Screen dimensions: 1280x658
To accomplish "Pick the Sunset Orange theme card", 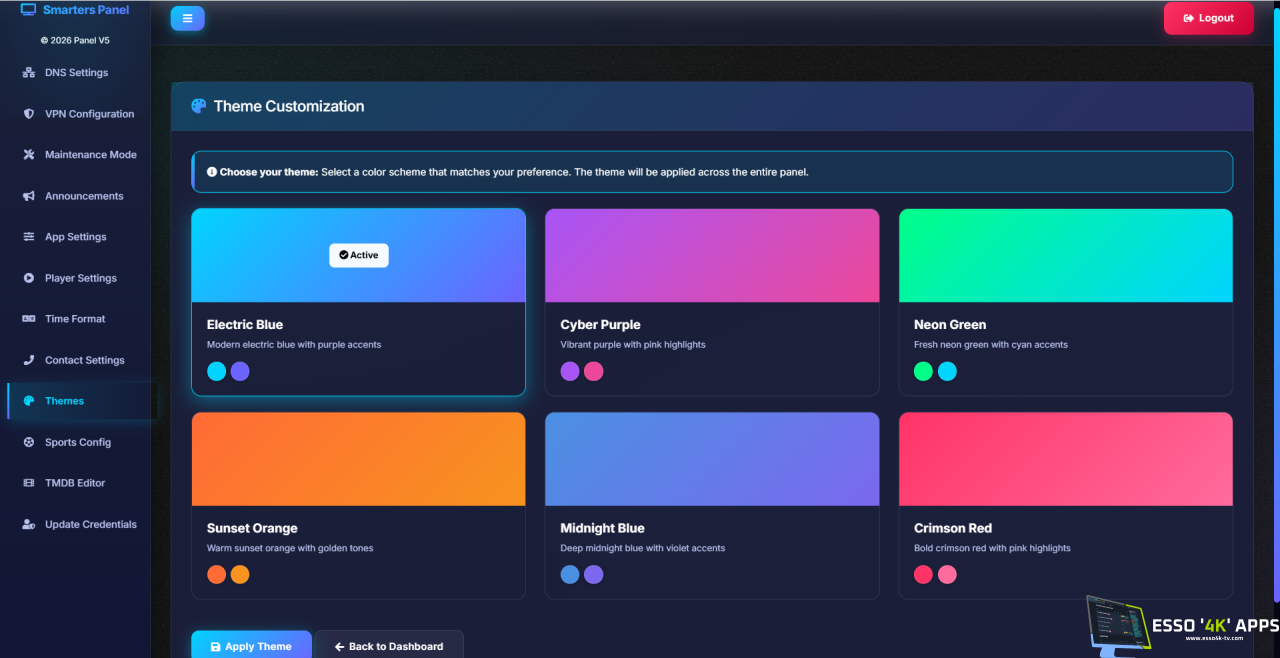I will 358,505.
